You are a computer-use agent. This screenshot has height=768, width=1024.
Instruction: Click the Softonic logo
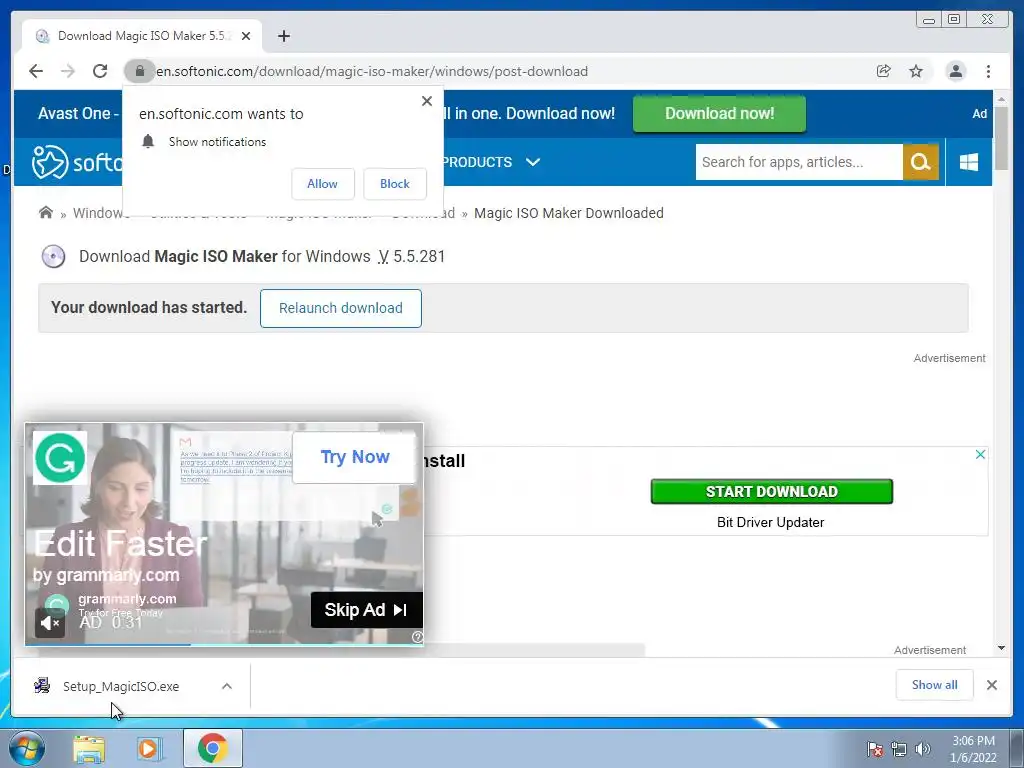76,162
